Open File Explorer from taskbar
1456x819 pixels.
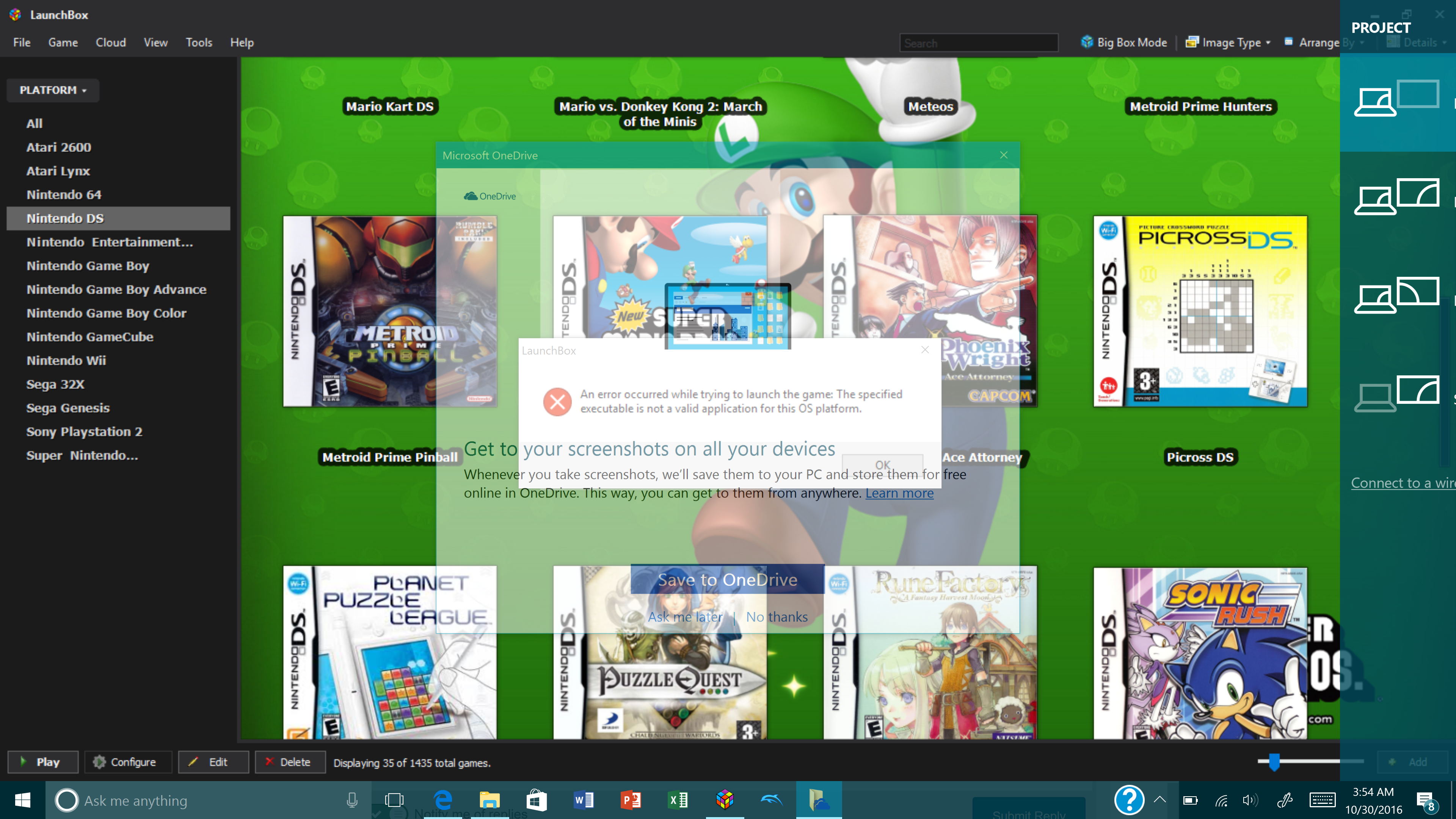(x=490, y=800)
